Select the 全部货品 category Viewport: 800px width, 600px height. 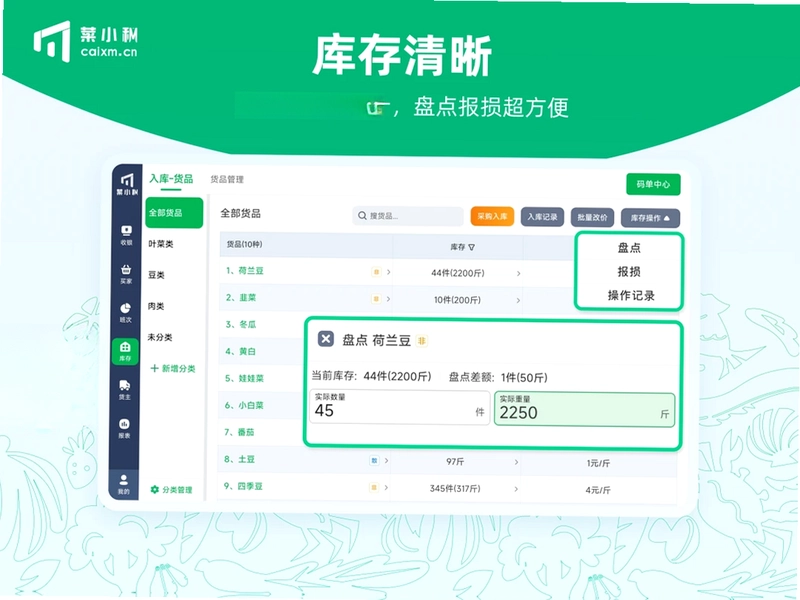pos(174,213)
